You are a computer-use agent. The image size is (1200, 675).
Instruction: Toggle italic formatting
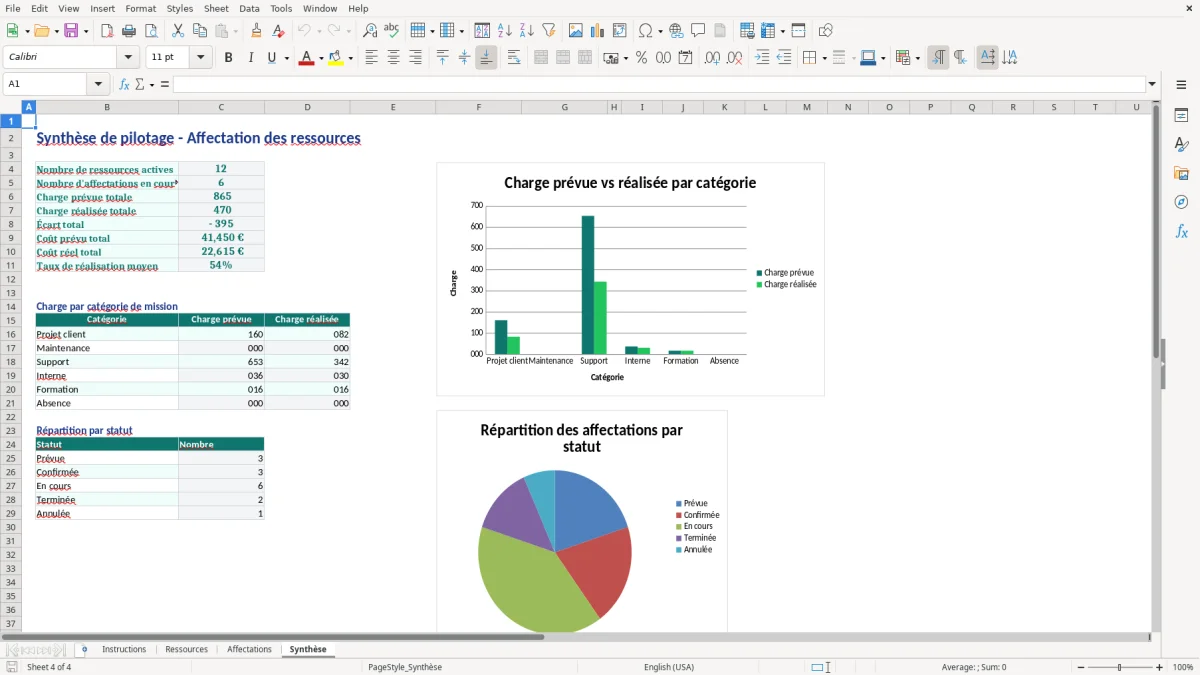pos(250,58)
